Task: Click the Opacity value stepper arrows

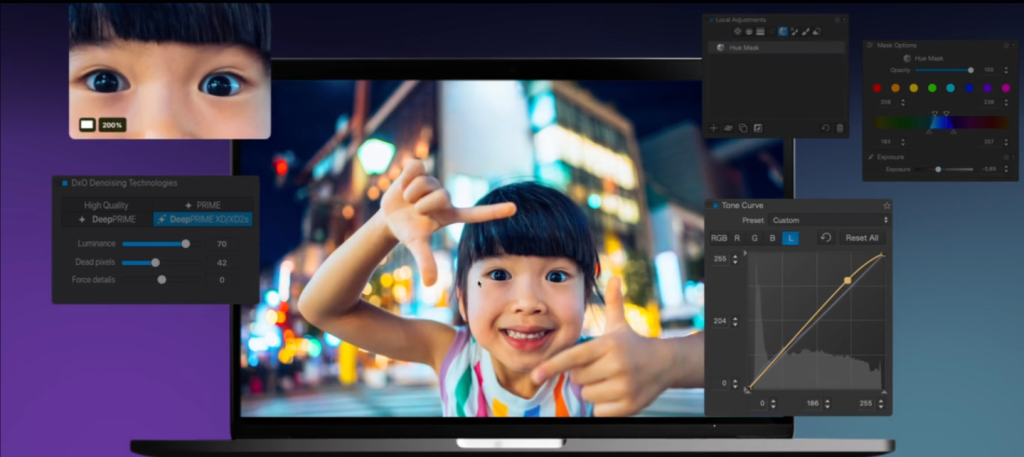Action: pyautogui.click(x=1006, y=70)
